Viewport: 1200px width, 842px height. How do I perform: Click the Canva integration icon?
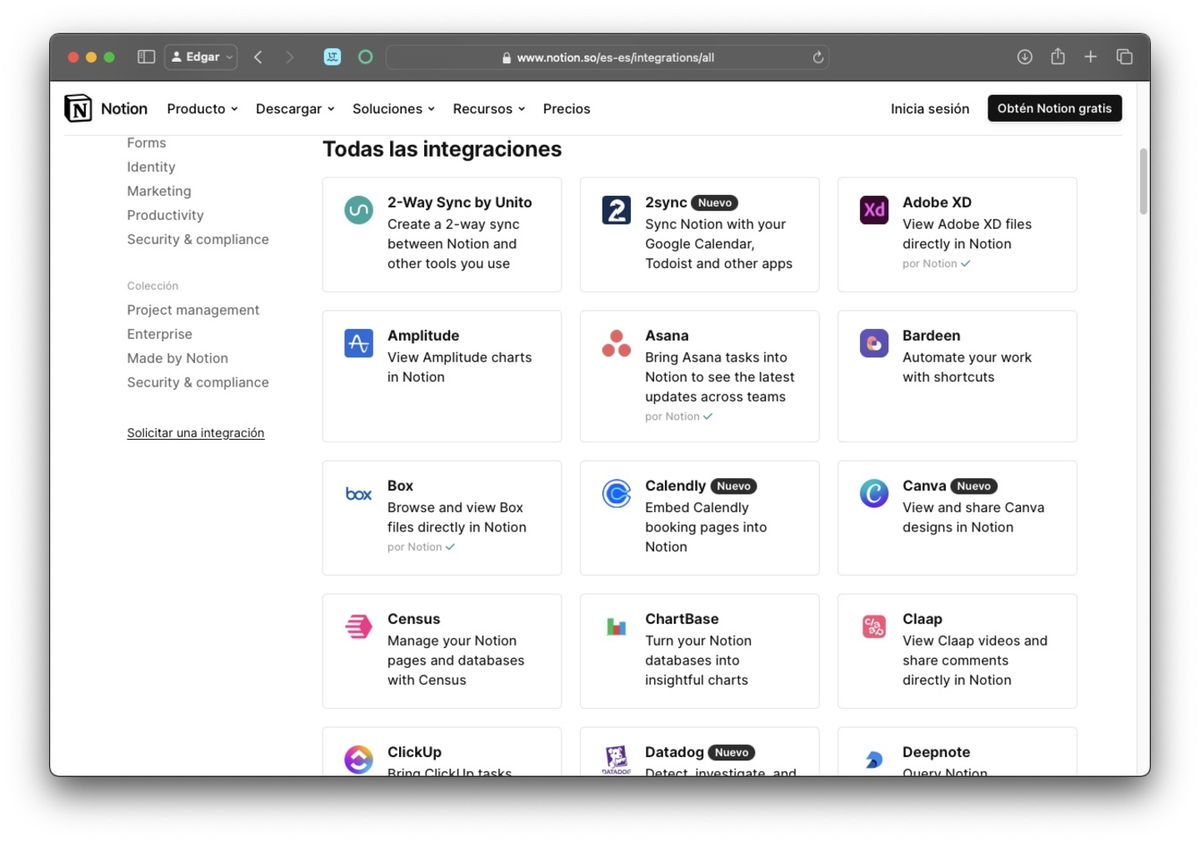[873, 494]
